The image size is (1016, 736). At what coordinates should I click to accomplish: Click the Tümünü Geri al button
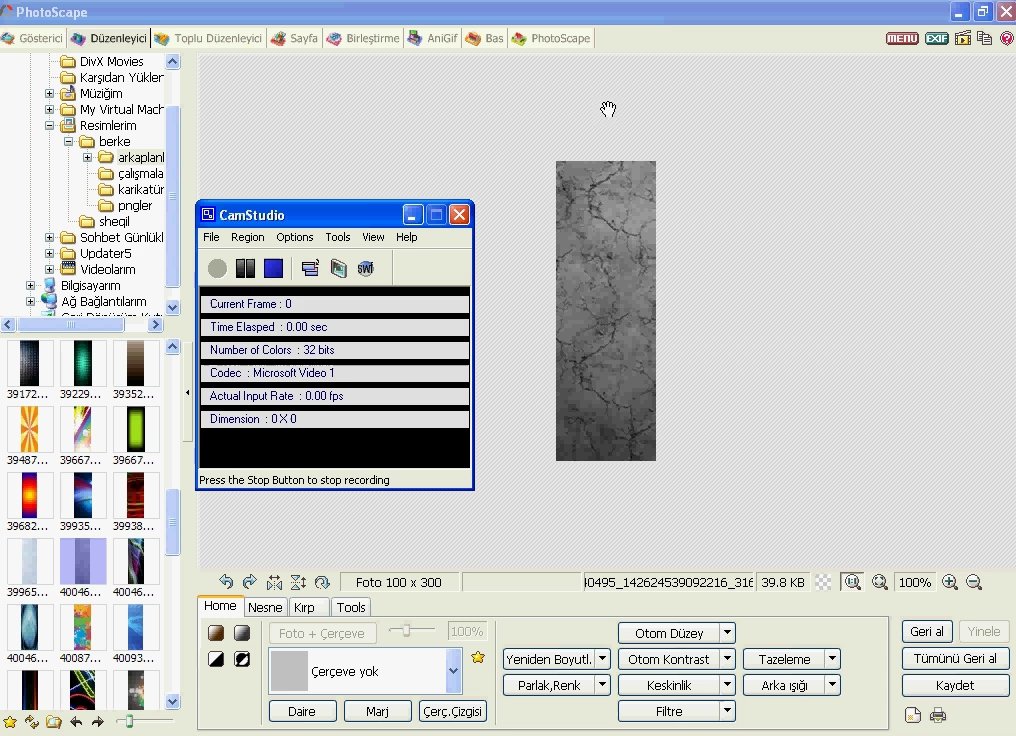pos(955,658)
